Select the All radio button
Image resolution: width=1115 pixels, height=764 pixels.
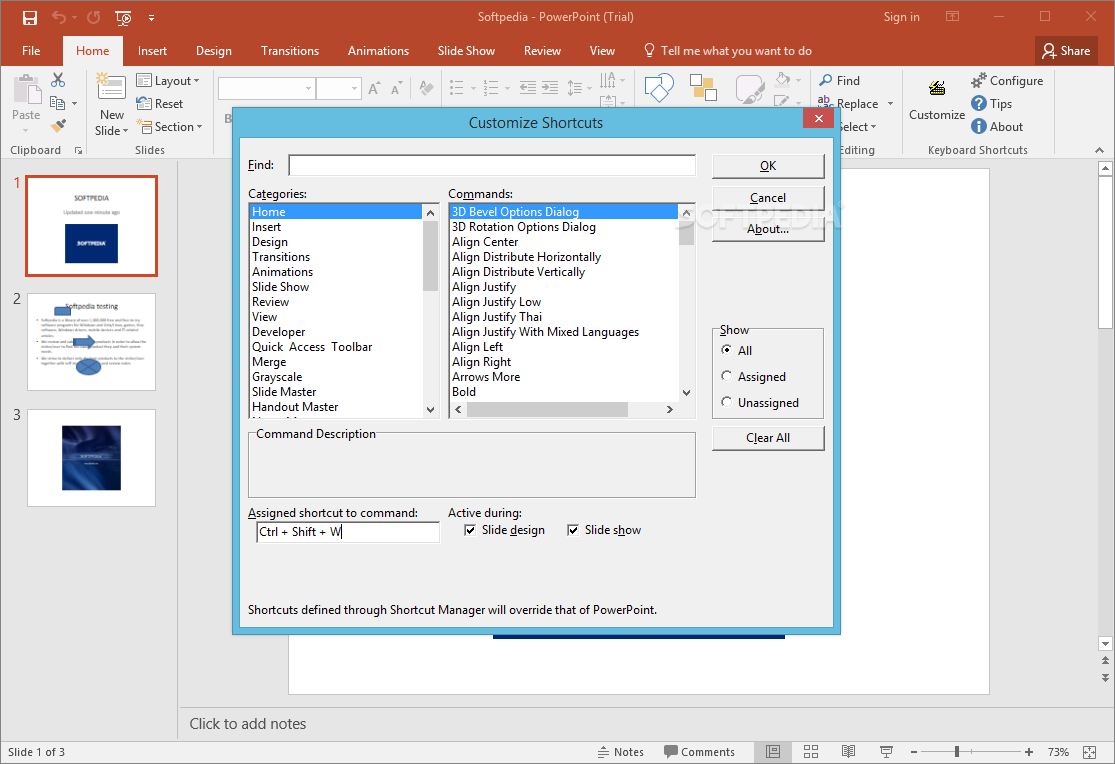click(x=726, y=349)
